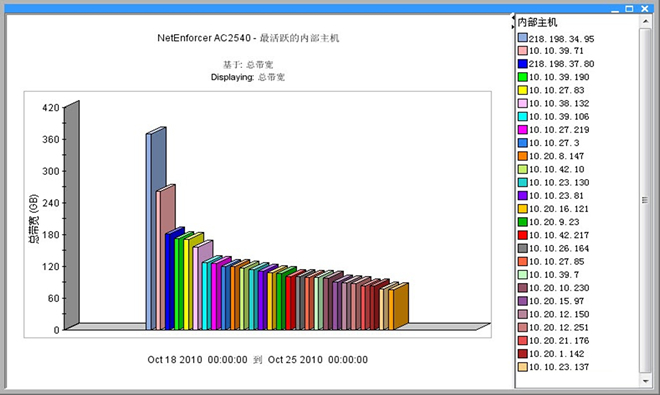The width and height of the screenshot is (660, 395).
Task: Click the legend scrollbar down arrow
Action: point(645,381)
